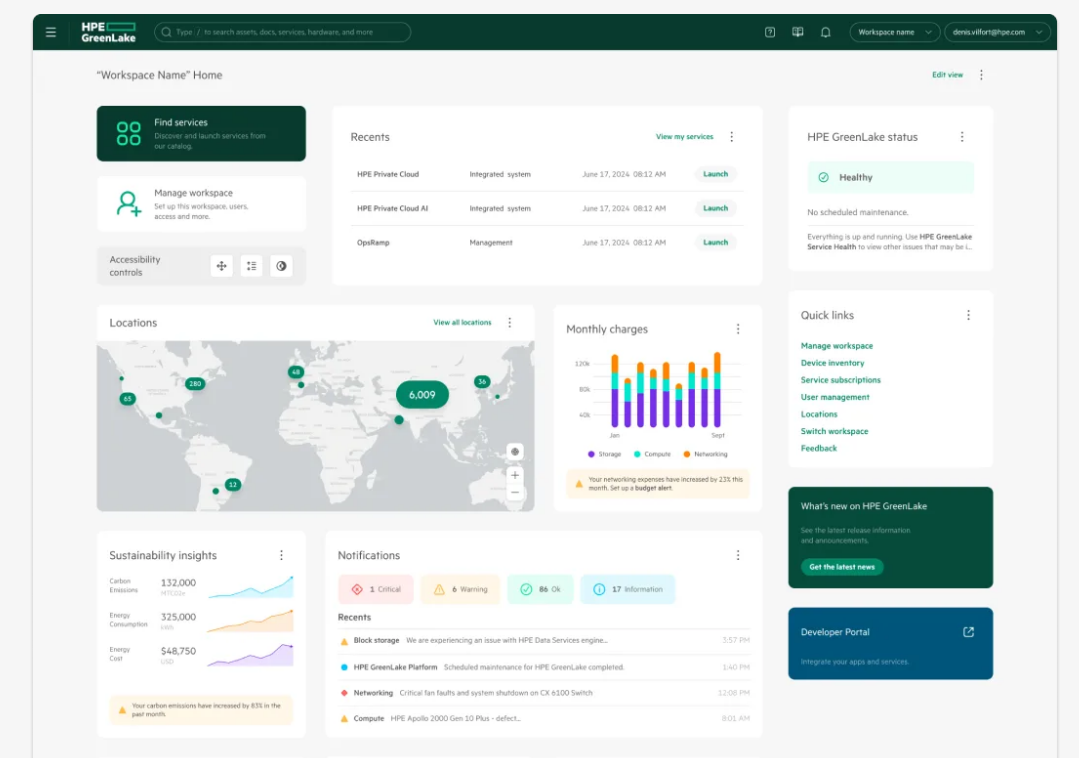The height and width of the screenshot is (758, 1079).
Task: Expand the Workspace name dropdown
Action: click(895, 32)
